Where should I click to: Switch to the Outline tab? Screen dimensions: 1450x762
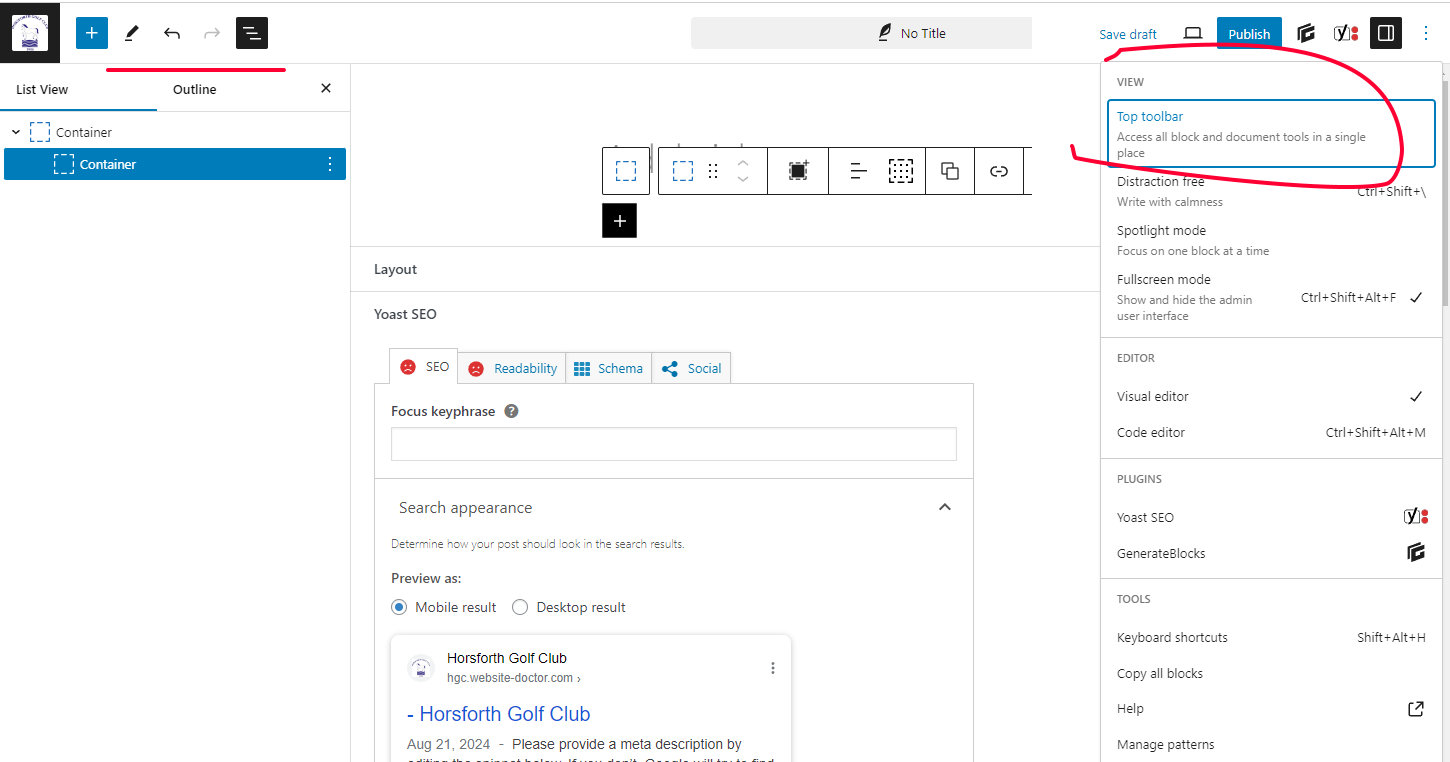pos(194,89)
